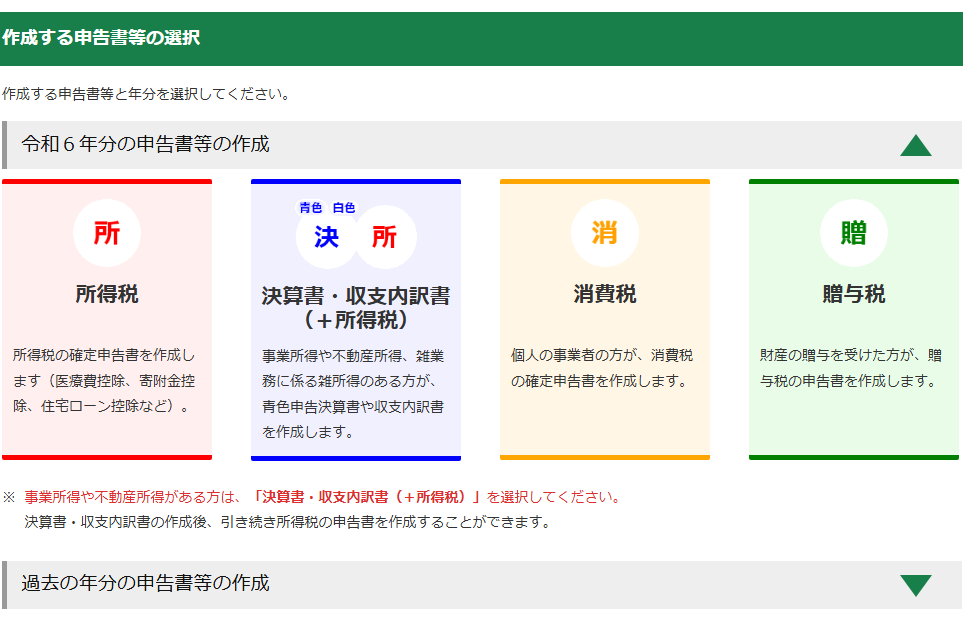This screenshot has width=963, height=644.
Task: Select the 所得税 card title
Action: point(106,294)
